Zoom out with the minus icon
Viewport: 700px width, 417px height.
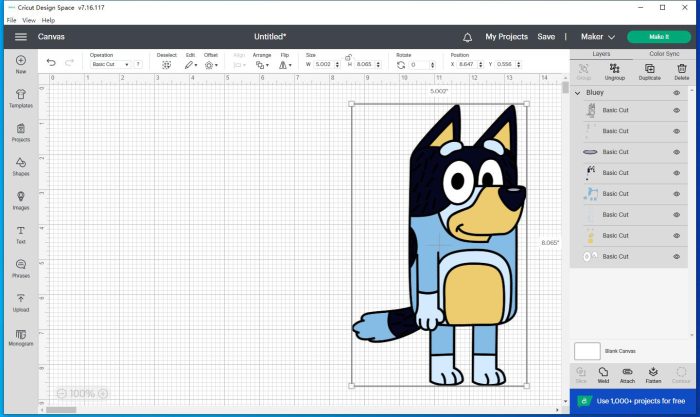pyautogui.click(x=62, y=393)
